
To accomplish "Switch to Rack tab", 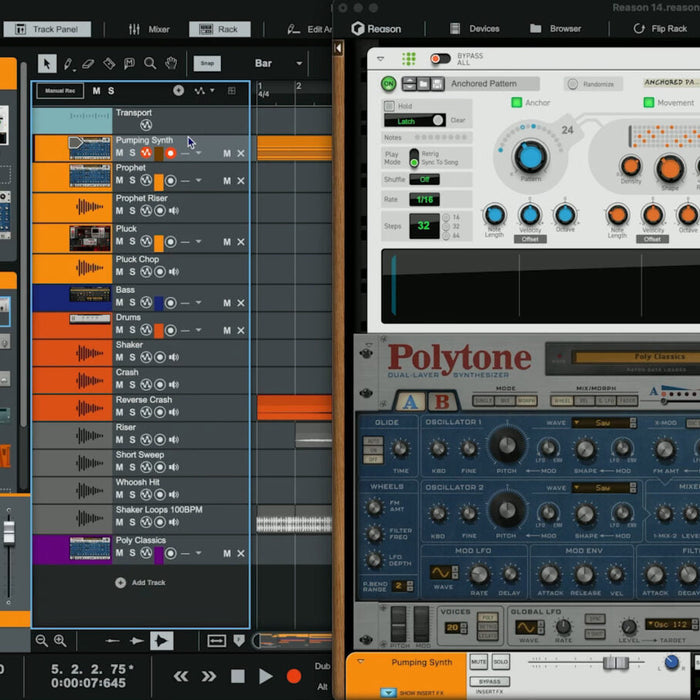I will click(x=220, y=29).
